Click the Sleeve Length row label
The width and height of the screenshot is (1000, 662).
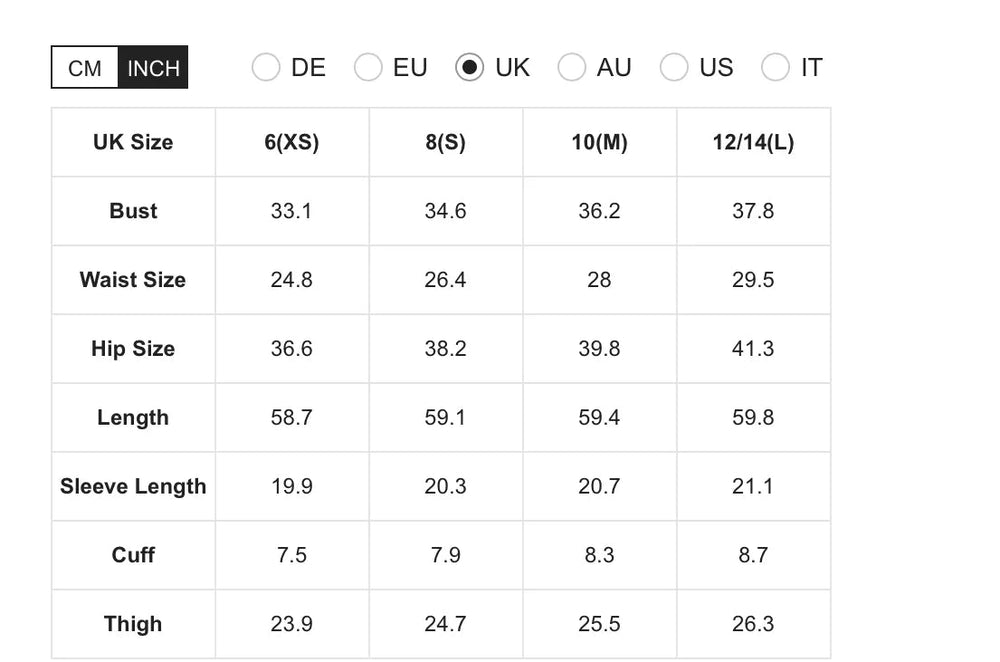click(x=133, y=487)
